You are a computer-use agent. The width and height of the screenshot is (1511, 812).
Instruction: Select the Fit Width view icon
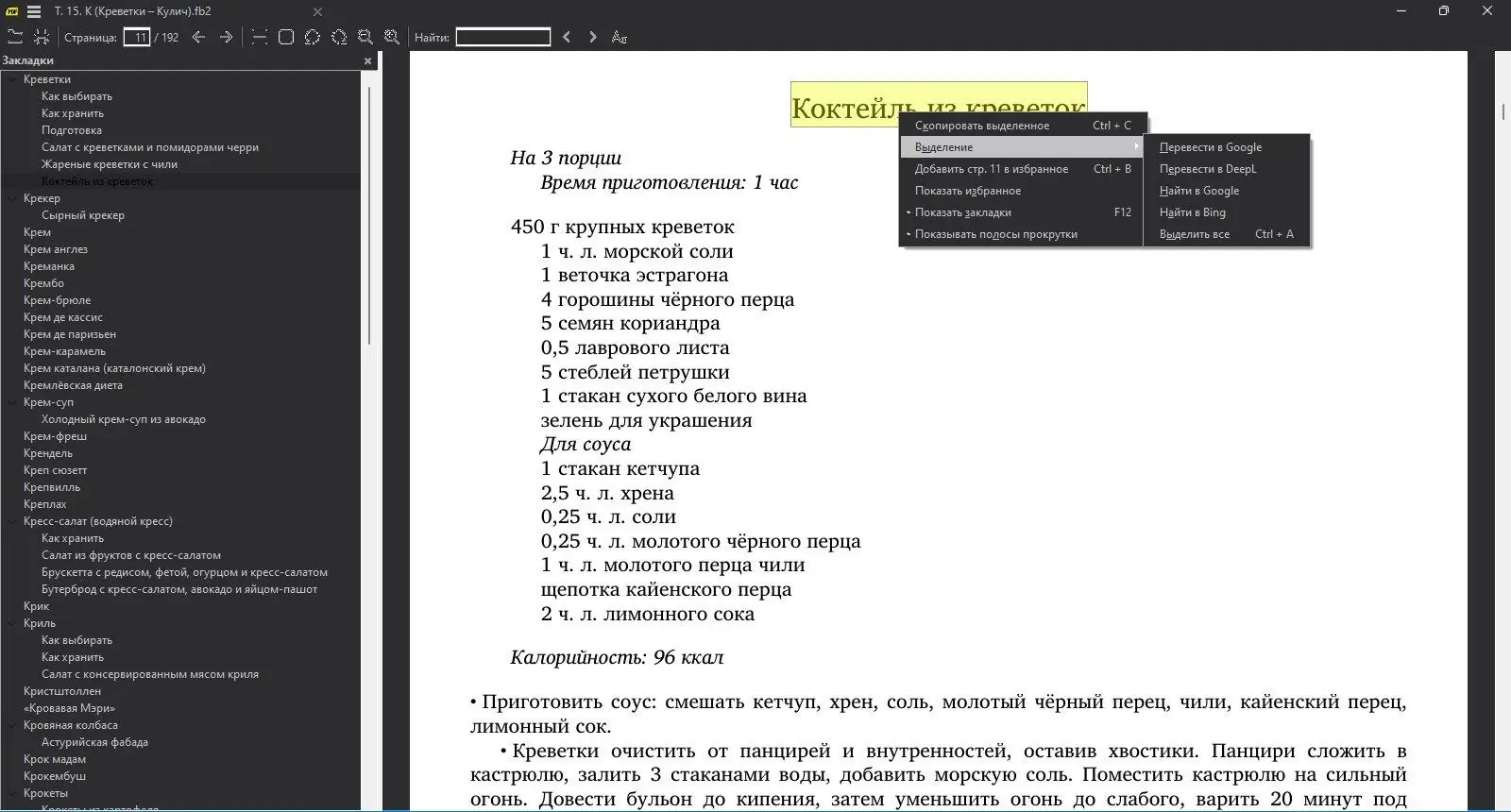point(260,37)
